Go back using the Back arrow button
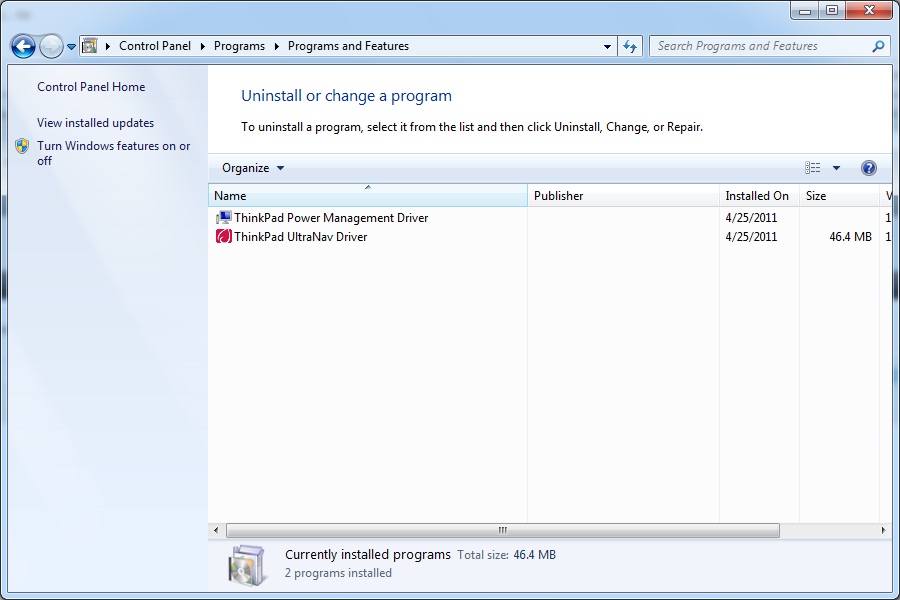Viewport: 900px width, 600px height. click(x=24, y=47)
